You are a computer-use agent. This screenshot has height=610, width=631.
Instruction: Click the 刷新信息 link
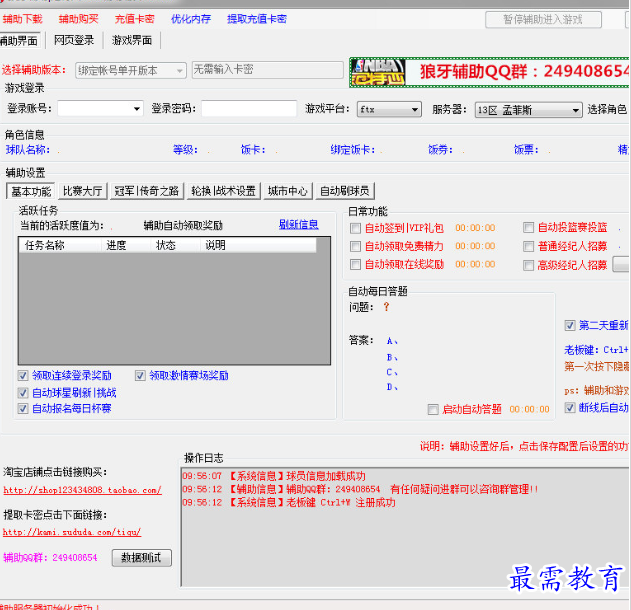pos(299,224)
